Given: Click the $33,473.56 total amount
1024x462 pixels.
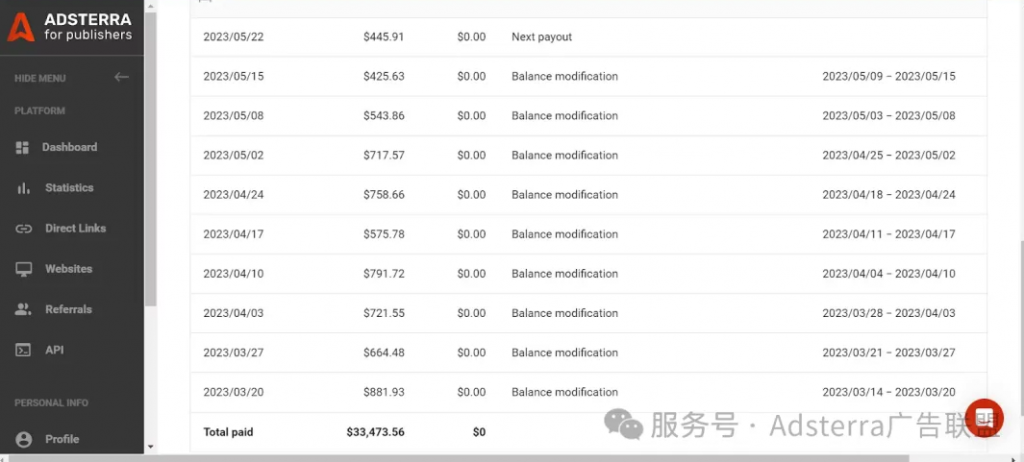Looking at the screenshot, I should click(376, 432).
